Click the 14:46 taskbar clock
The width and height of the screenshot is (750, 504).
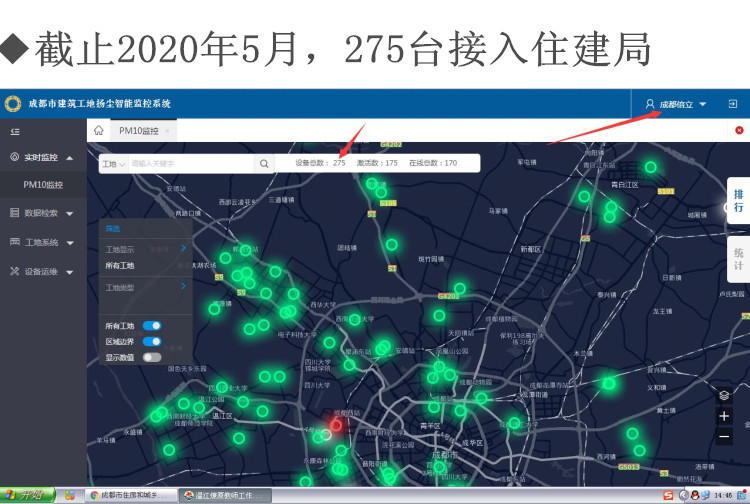coord(723,495)
